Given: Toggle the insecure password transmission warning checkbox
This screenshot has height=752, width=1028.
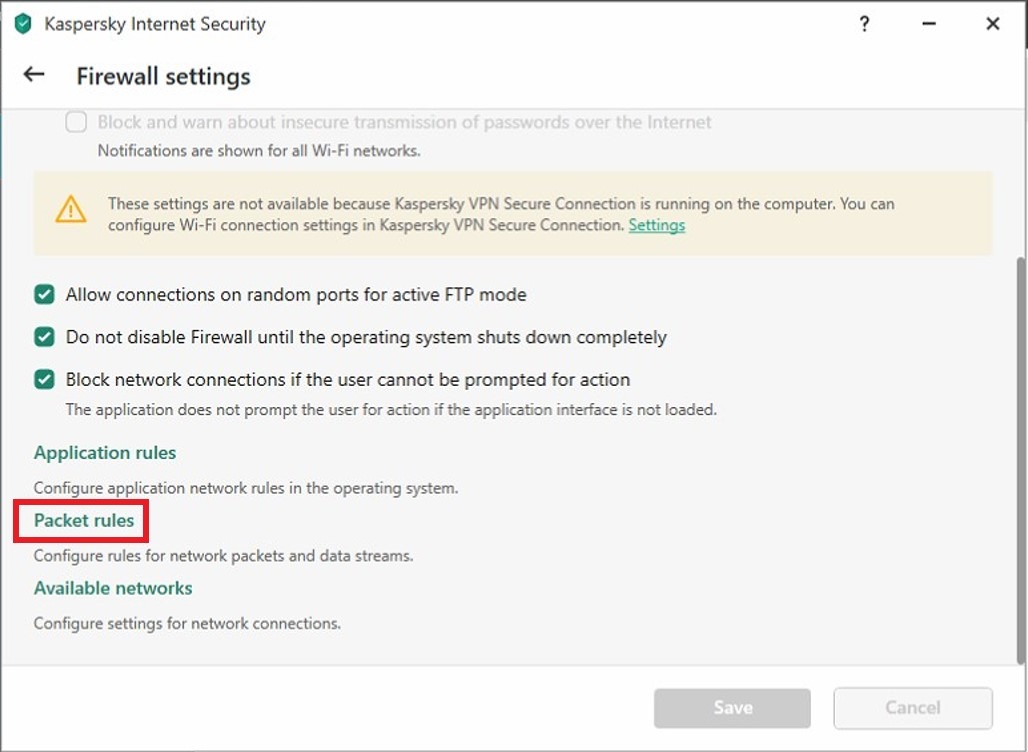Looking at the screenshot, I should (x=76, y=122).
